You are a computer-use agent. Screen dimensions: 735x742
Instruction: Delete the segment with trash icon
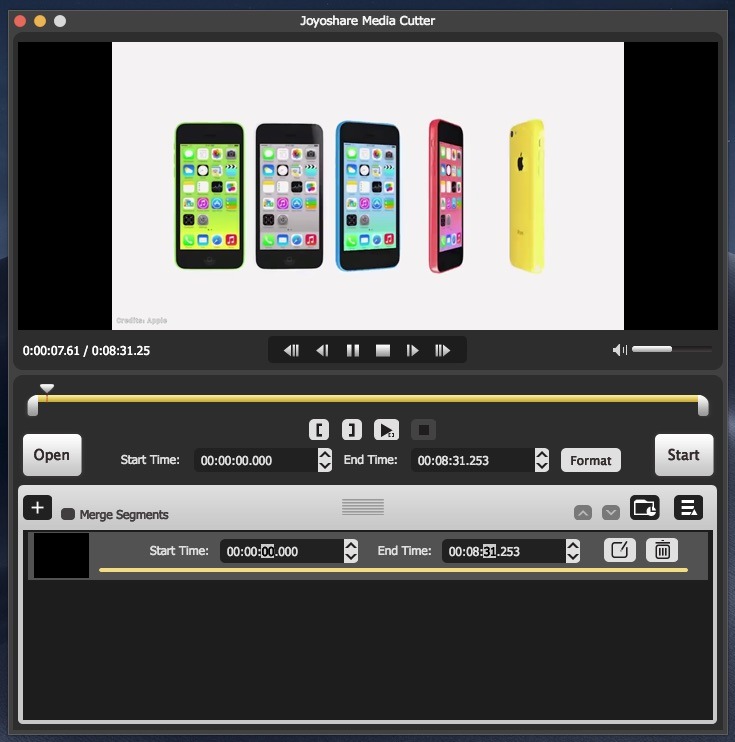click(x=661, y=550)
